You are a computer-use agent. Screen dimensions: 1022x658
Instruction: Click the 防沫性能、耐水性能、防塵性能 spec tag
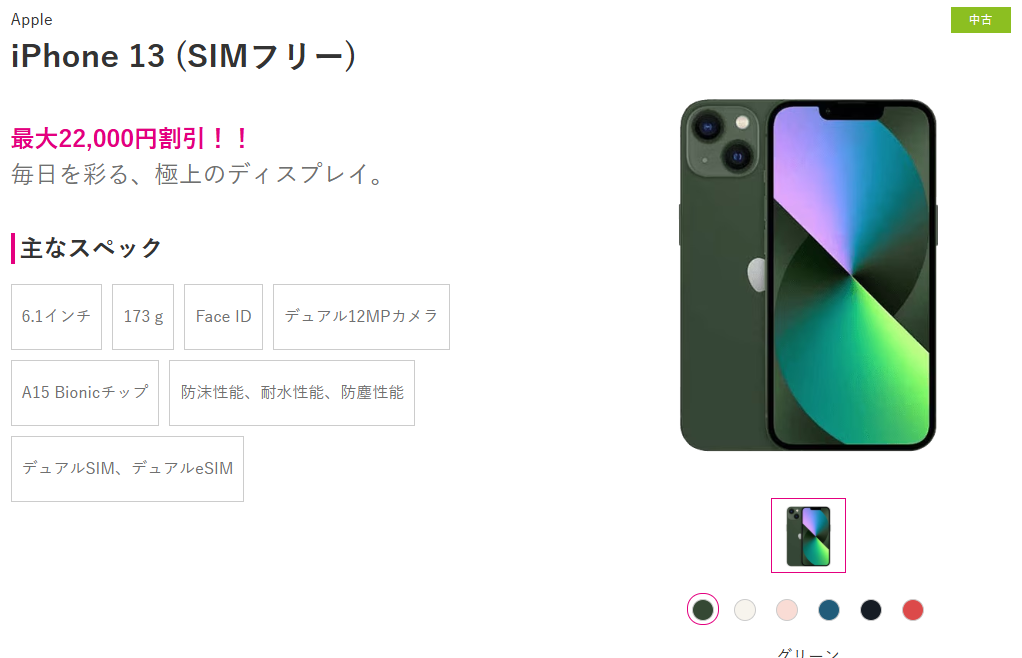pos(292,393)
